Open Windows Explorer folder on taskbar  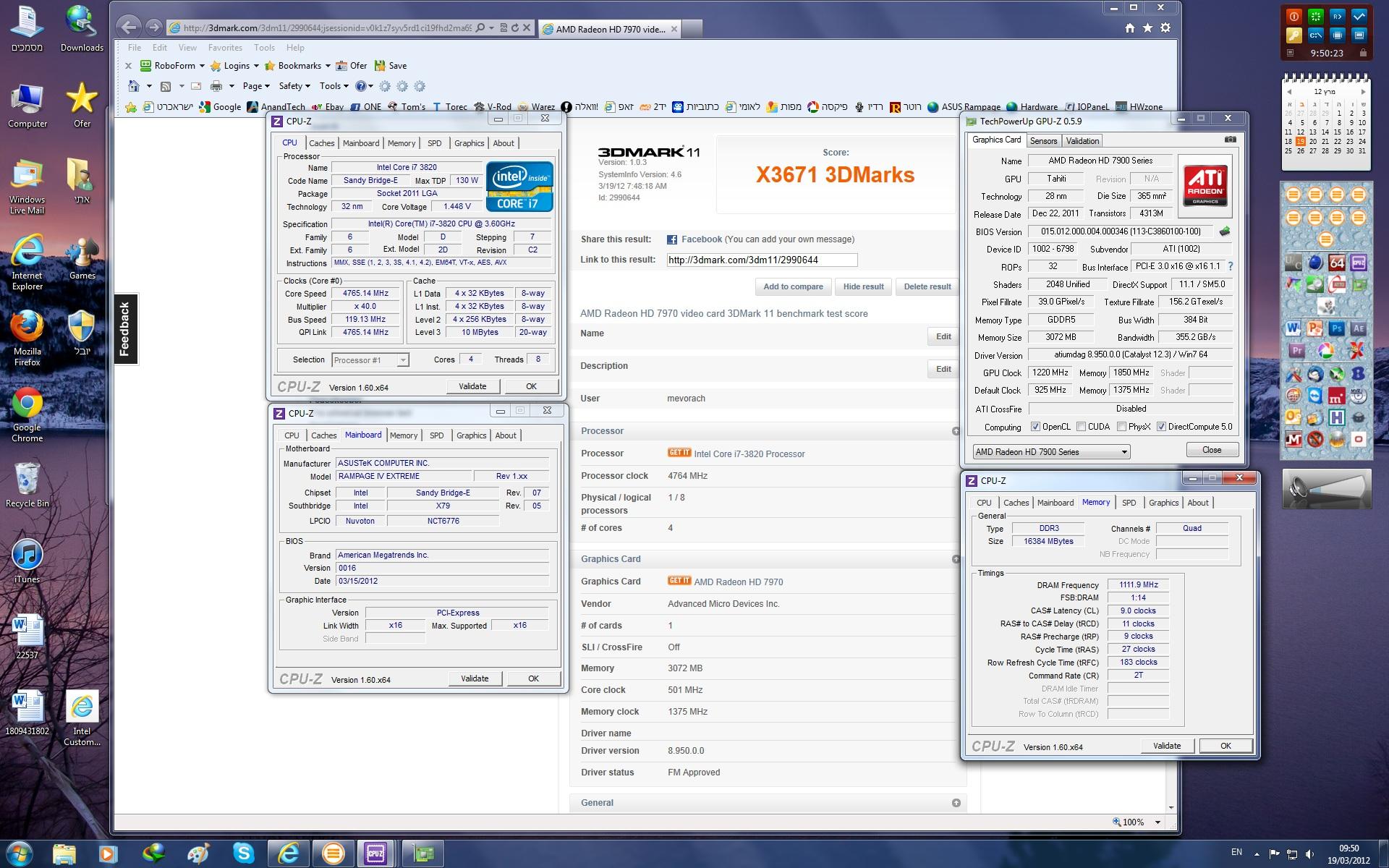pyautogui.click(x=64, y=854)
